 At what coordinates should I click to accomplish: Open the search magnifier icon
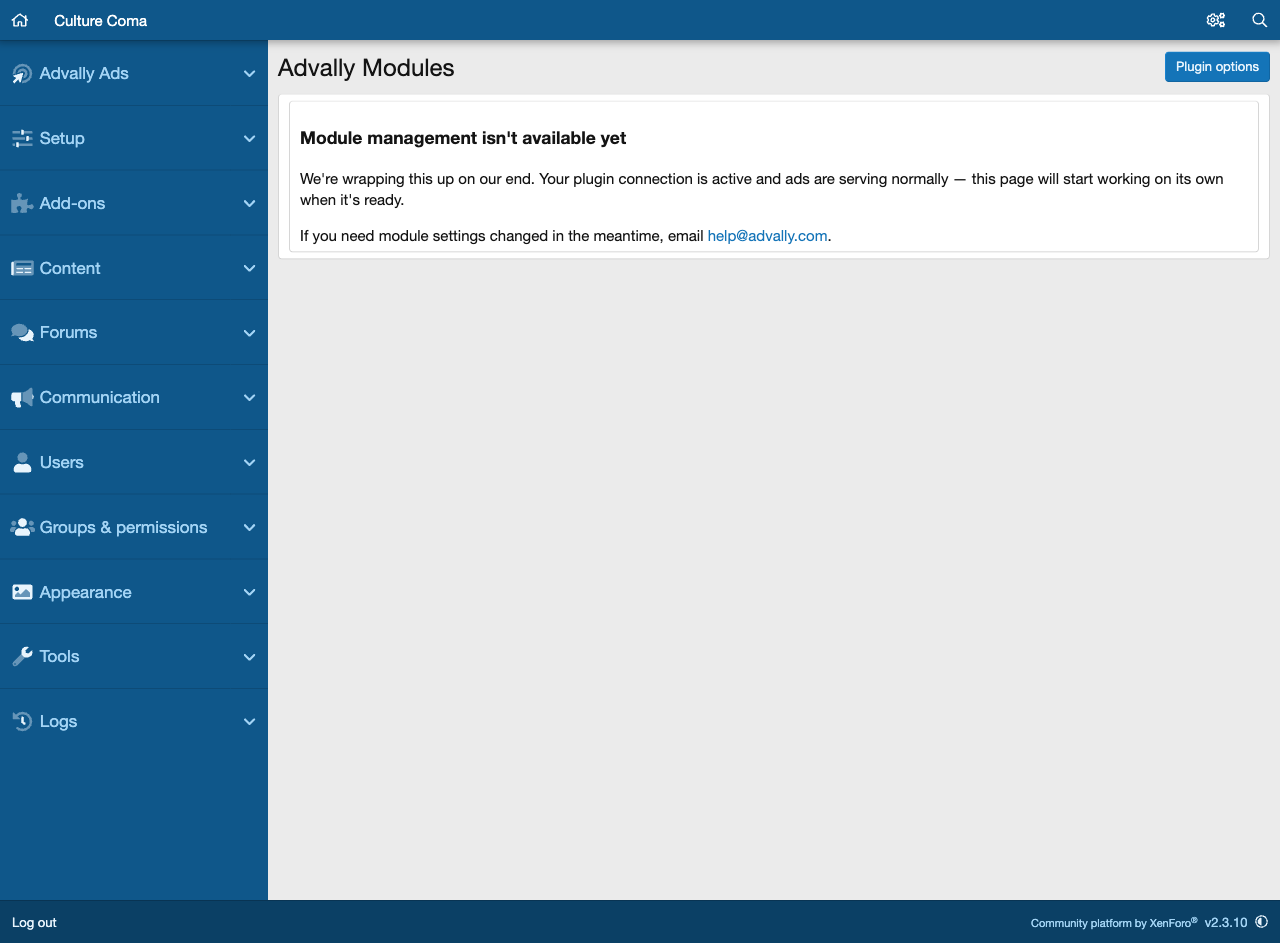1260,20
